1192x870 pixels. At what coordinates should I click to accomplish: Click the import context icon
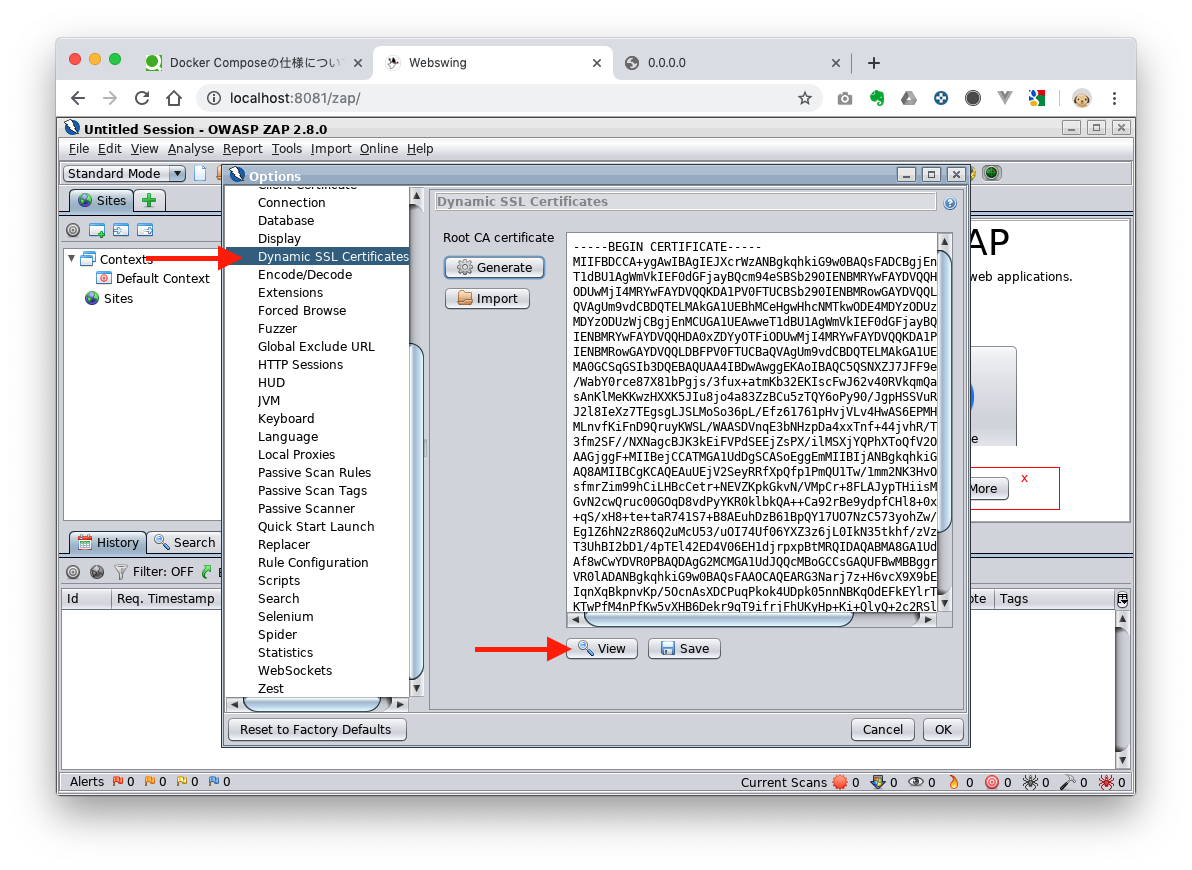pyautogui.click(x=121, y=230)
